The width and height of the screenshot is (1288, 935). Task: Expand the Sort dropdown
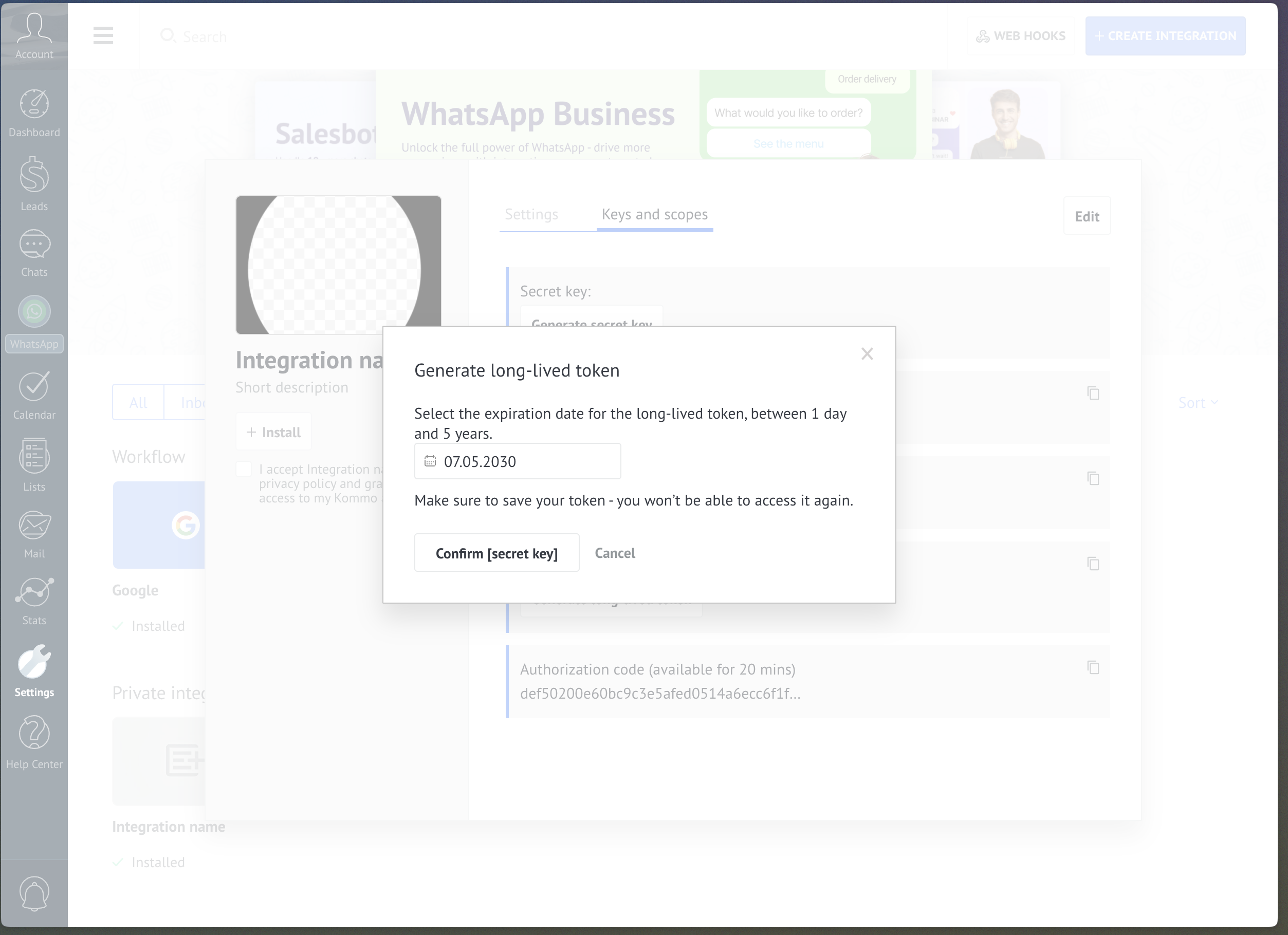(x=1197, y=402)
